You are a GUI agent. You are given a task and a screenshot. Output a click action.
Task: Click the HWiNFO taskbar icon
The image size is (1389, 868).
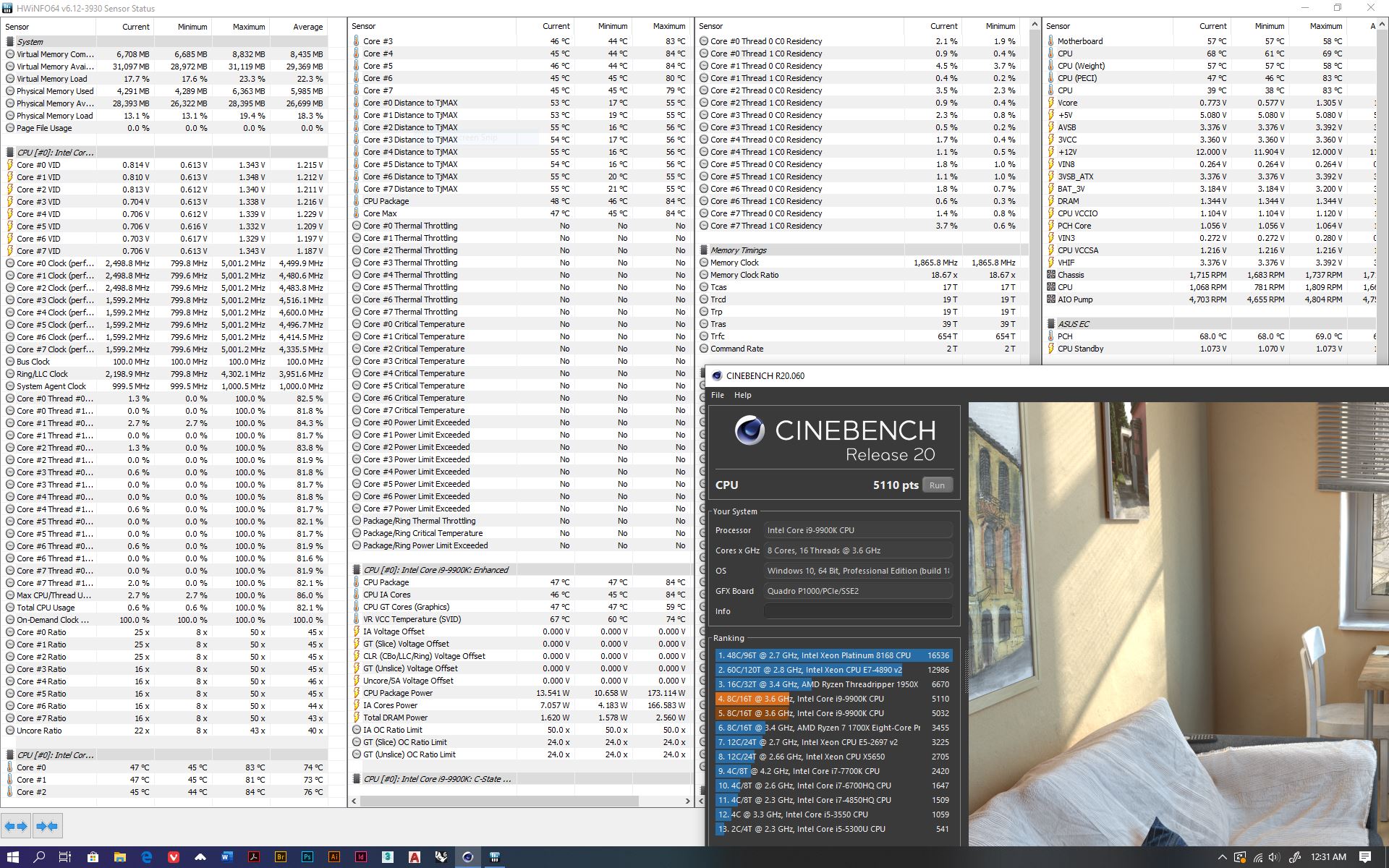[495, 857]
